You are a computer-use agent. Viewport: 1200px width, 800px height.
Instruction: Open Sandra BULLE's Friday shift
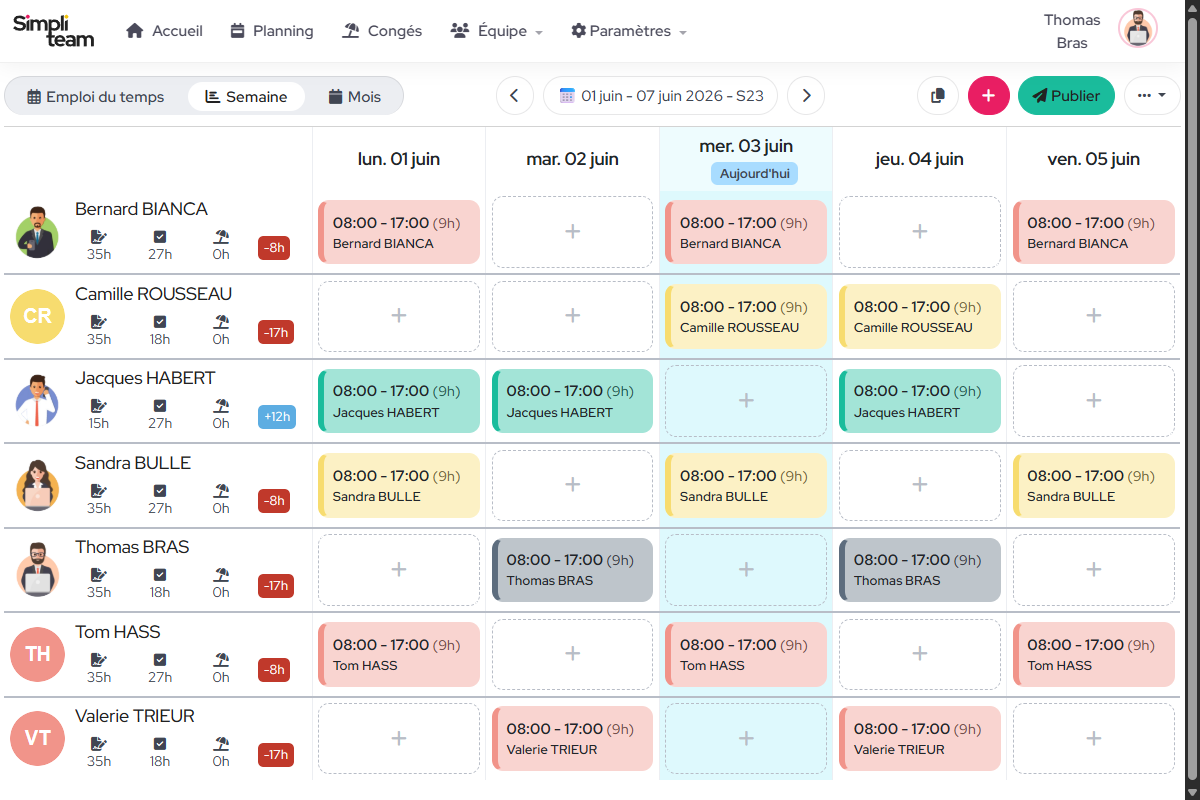[x=1094, y=485]
